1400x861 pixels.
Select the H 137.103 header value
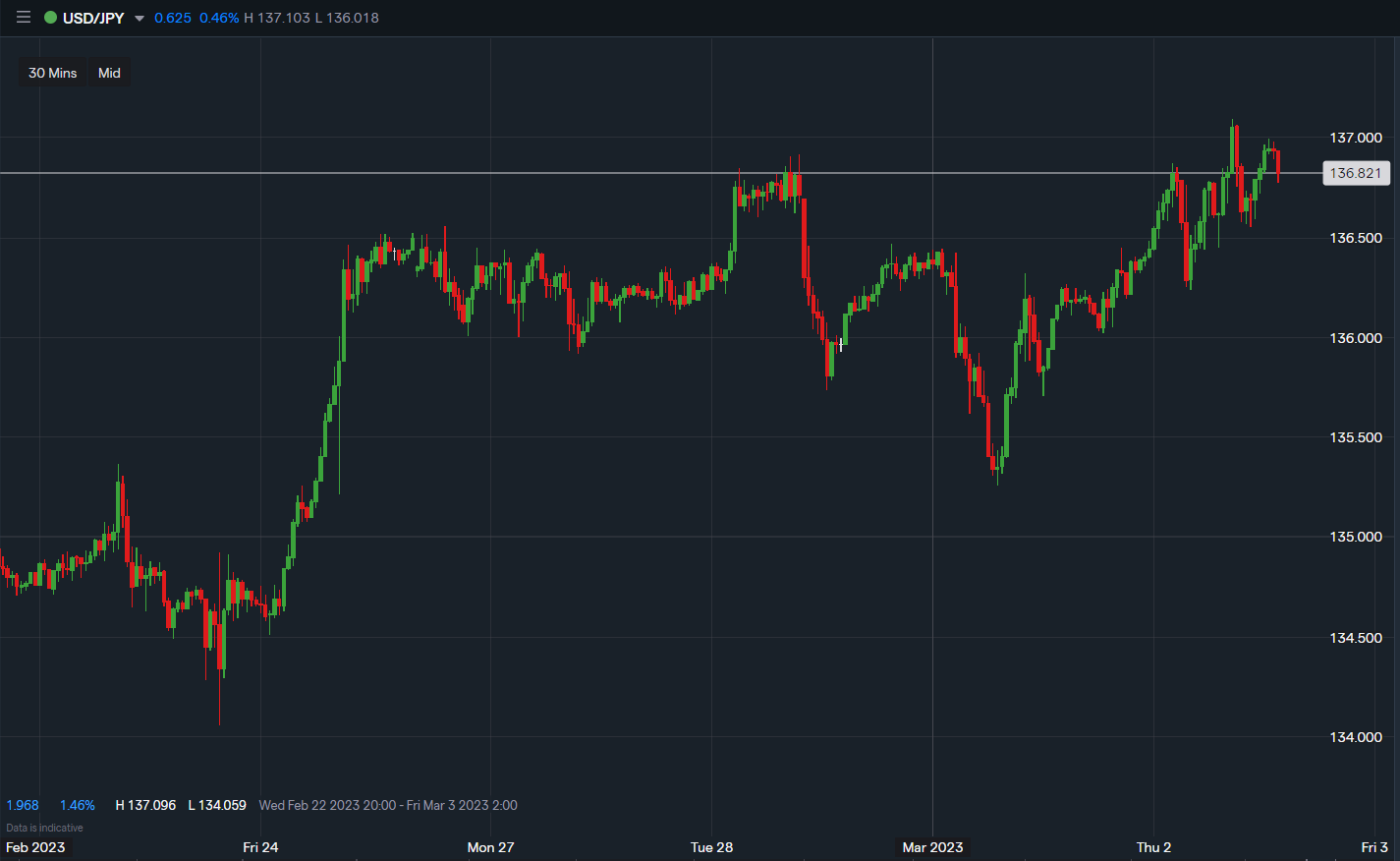pos(277,18)
